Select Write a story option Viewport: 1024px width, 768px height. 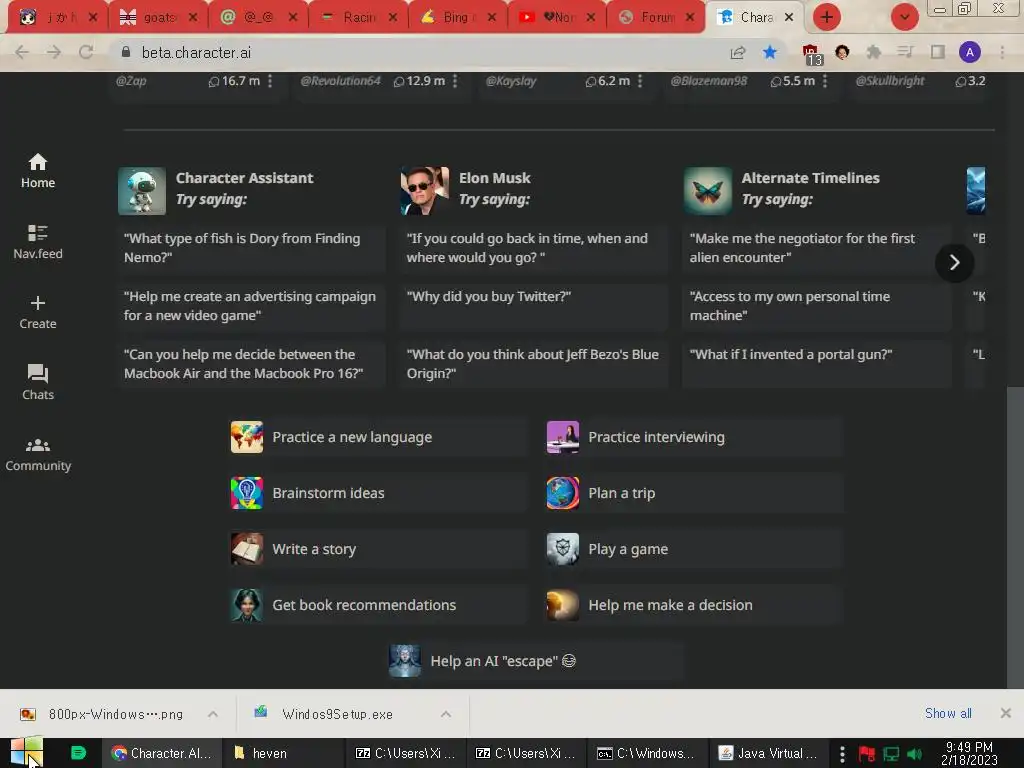(378, 549)
